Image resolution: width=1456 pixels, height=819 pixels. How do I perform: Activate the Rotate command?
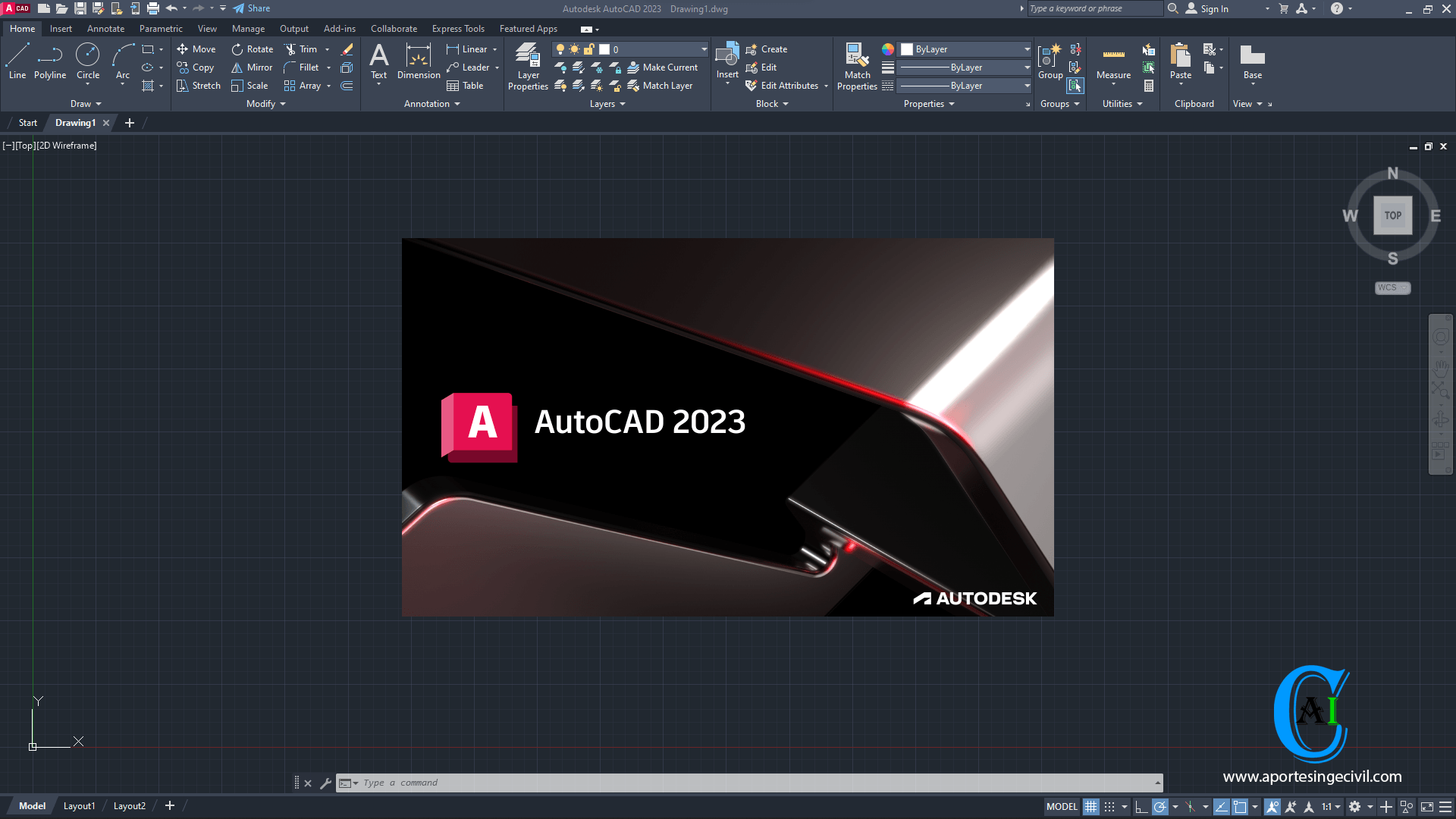pos(253,49)
